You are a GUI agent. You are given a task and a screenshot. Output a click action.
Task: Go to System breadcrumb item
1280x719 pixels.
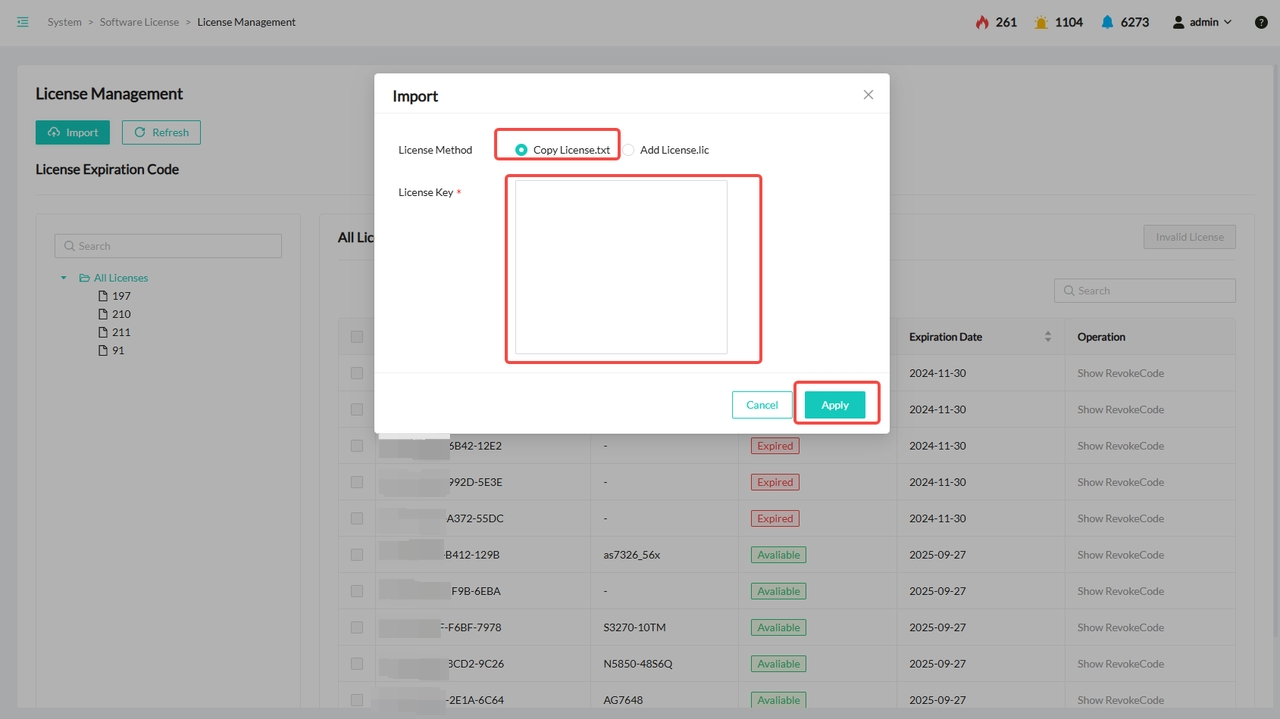(64, 22)
